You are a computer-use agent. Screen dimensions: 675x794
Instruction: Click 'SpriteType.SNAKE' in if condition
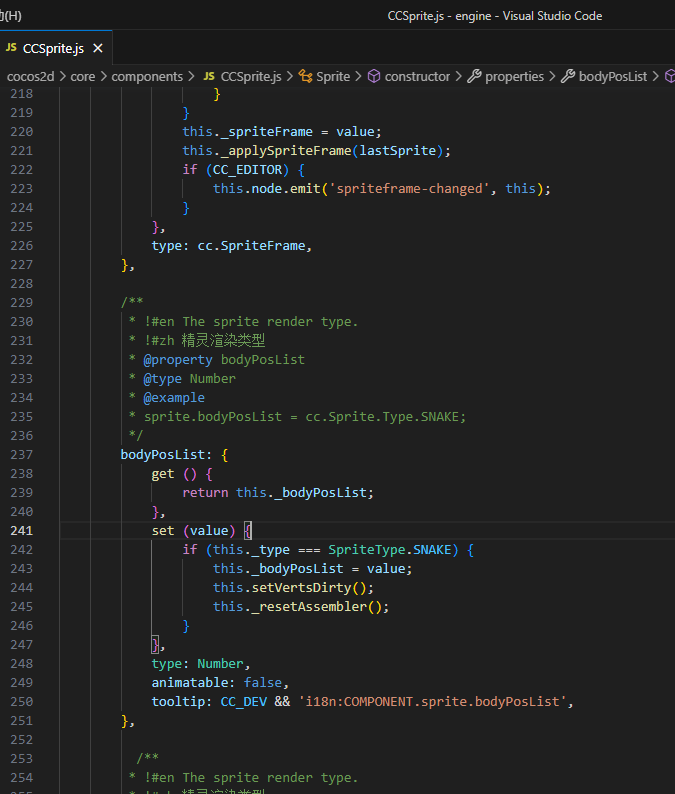[389, 550]
